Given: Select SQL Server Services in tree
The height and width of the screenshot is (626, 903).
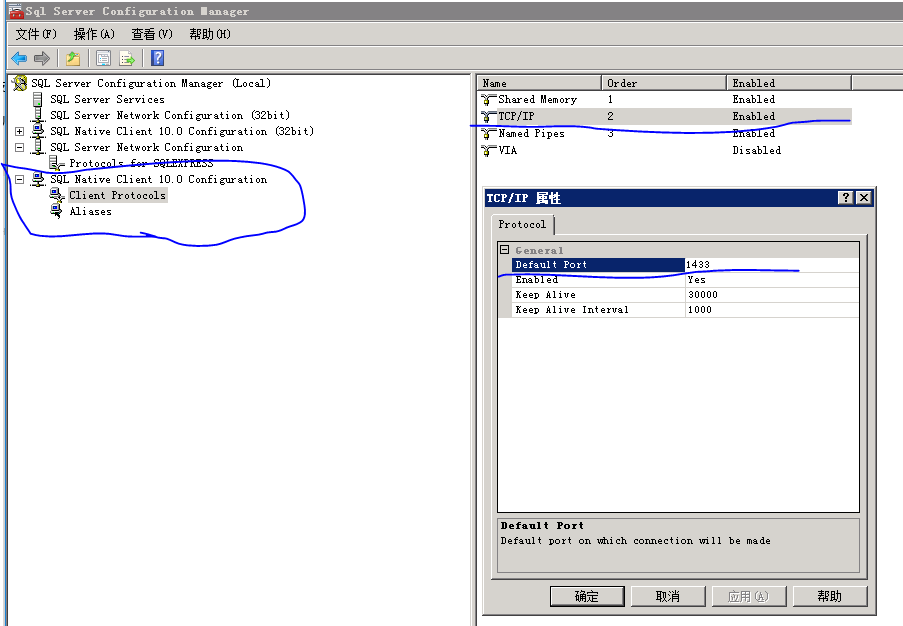Looking at the screenshot, I should (x=107, y=99).
